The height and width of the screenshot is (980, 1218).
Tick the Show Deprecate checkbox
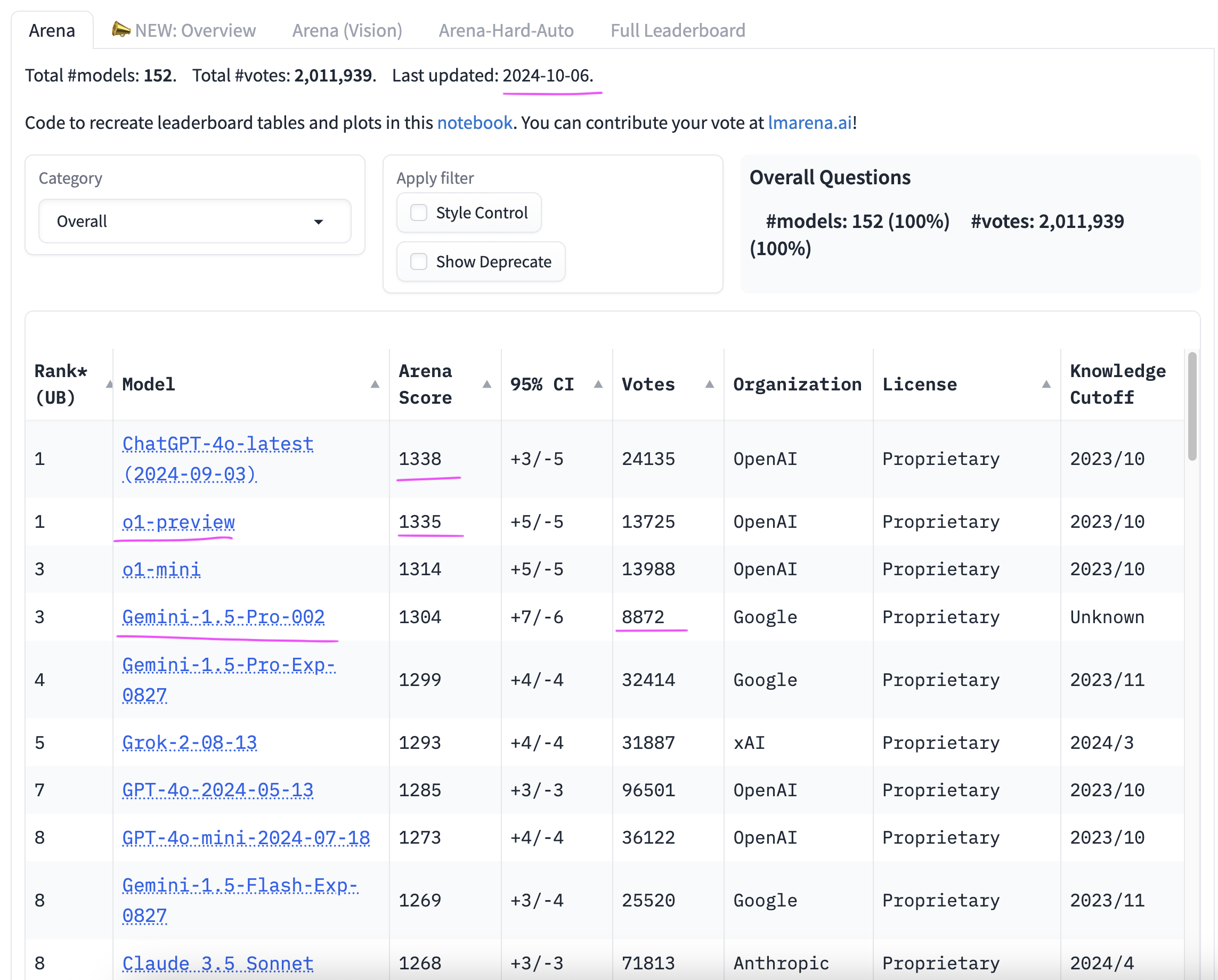pyautogui.click(x=419, y=262)
